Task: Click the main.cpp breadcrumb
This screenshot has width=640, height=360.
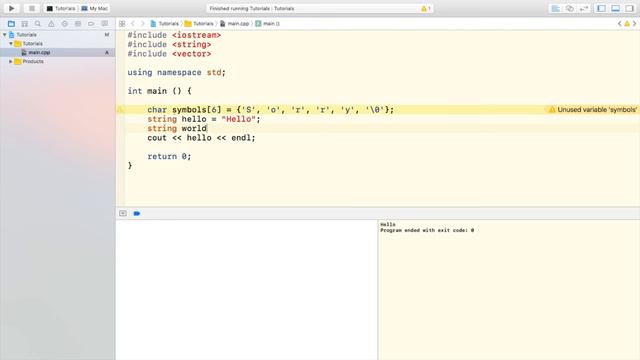Action: coord(235,24)
